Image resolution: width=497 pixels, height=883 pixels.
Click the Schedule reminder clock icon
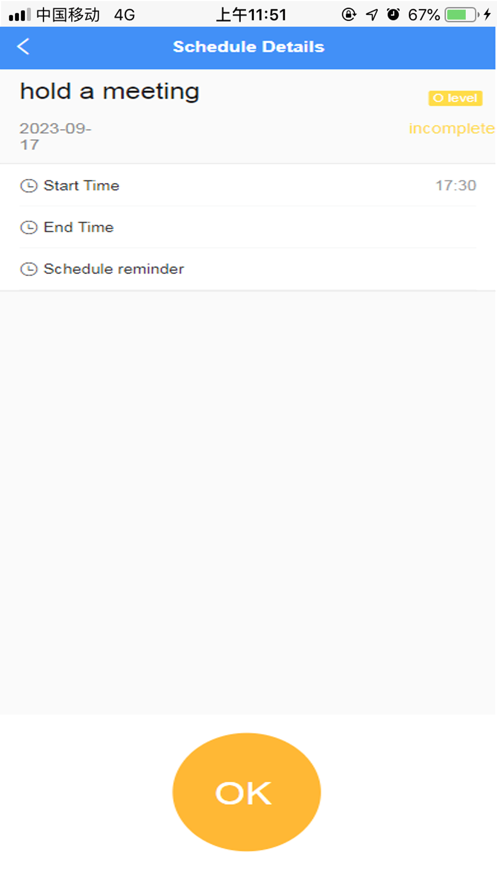(29, 269)
